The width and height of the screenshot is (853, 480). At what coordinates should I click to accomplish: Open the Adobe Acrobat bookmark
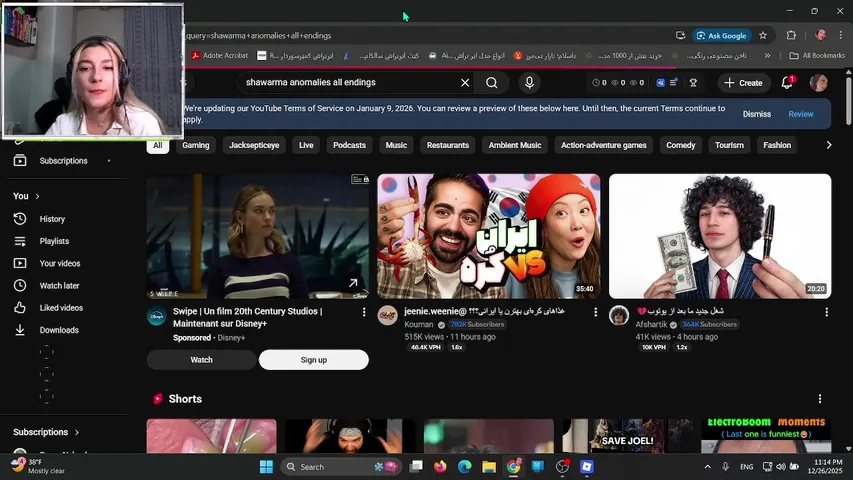point(219,56)
